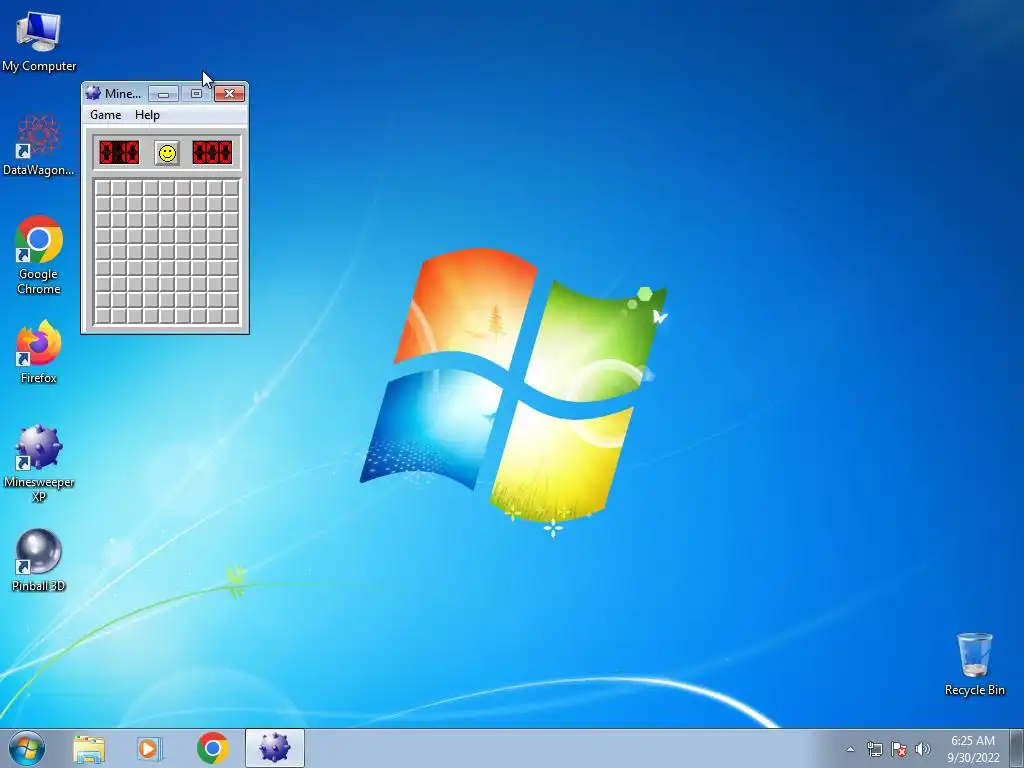
Task: Click the Minesweeper title bar mine icon
Action: coord(93,93)
